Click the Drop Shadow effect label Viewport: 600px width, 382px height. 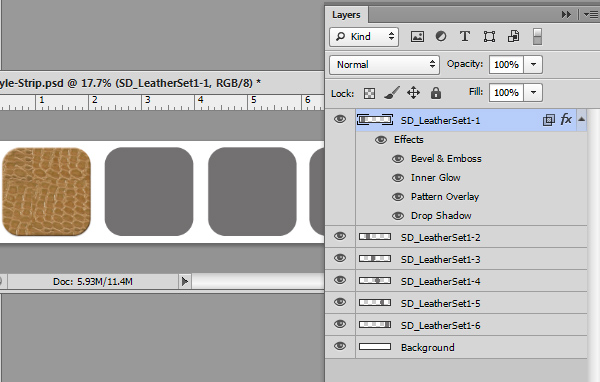pos(441,215)
